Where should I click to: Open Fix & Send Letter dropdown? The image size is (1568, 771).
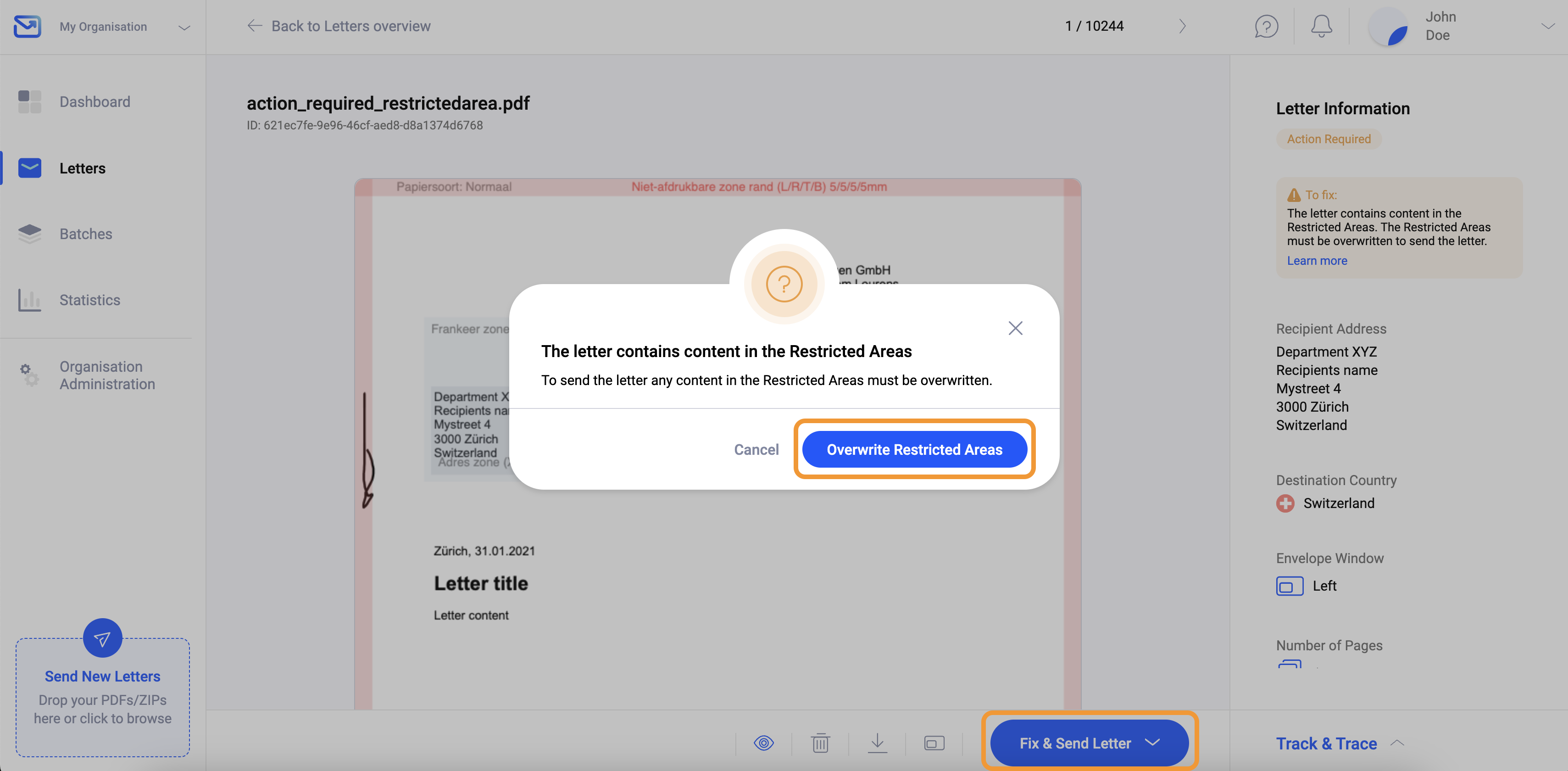click(x=1152, y=743)
